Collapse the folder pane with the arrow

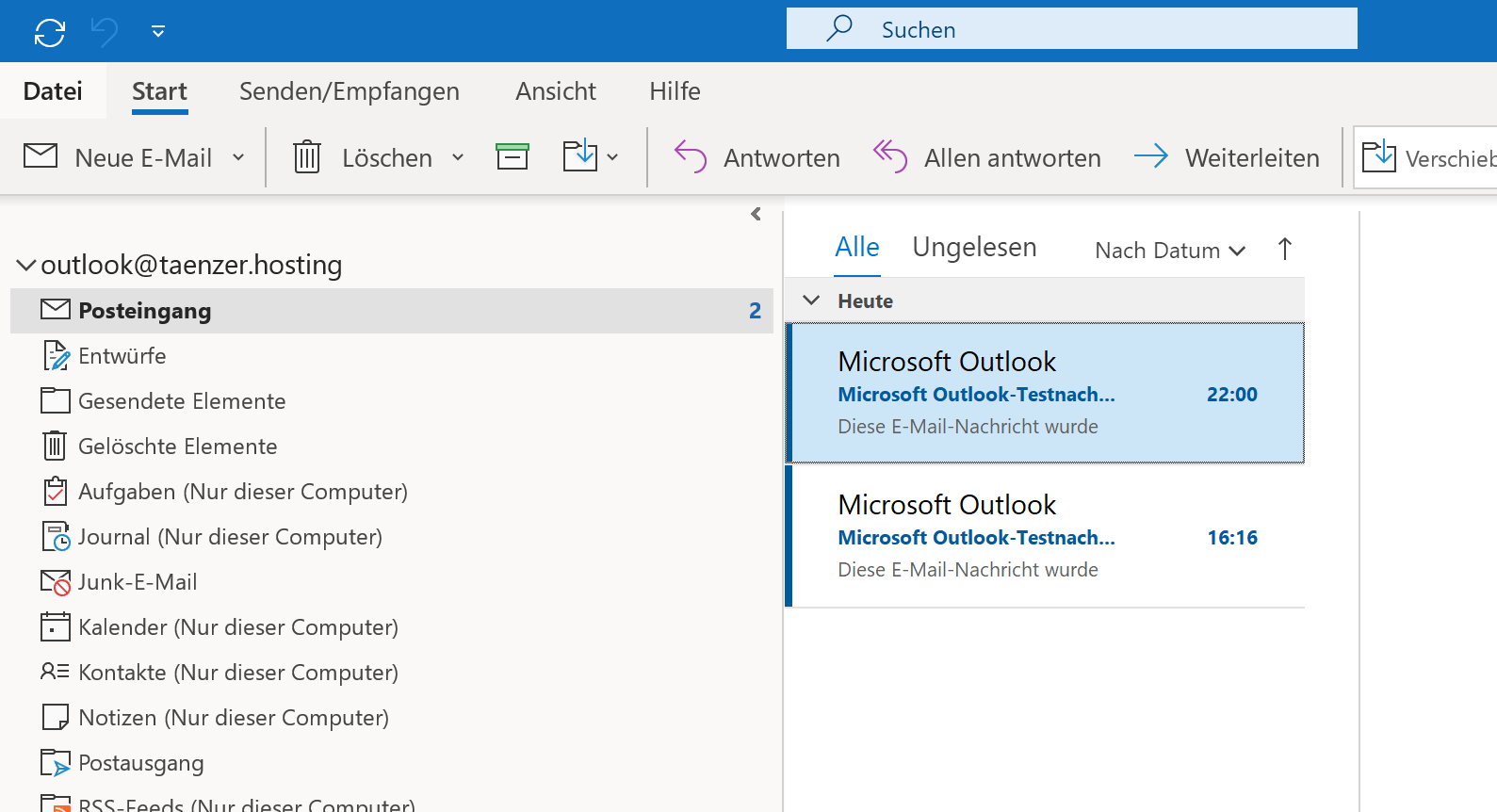[756, 215]
